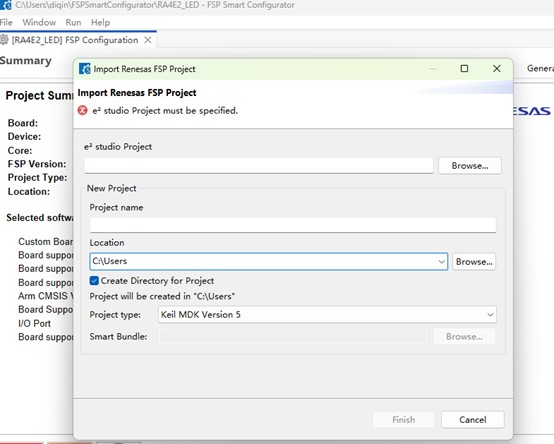
Task: Browse for the new project Location
Action: click(474, 262)
